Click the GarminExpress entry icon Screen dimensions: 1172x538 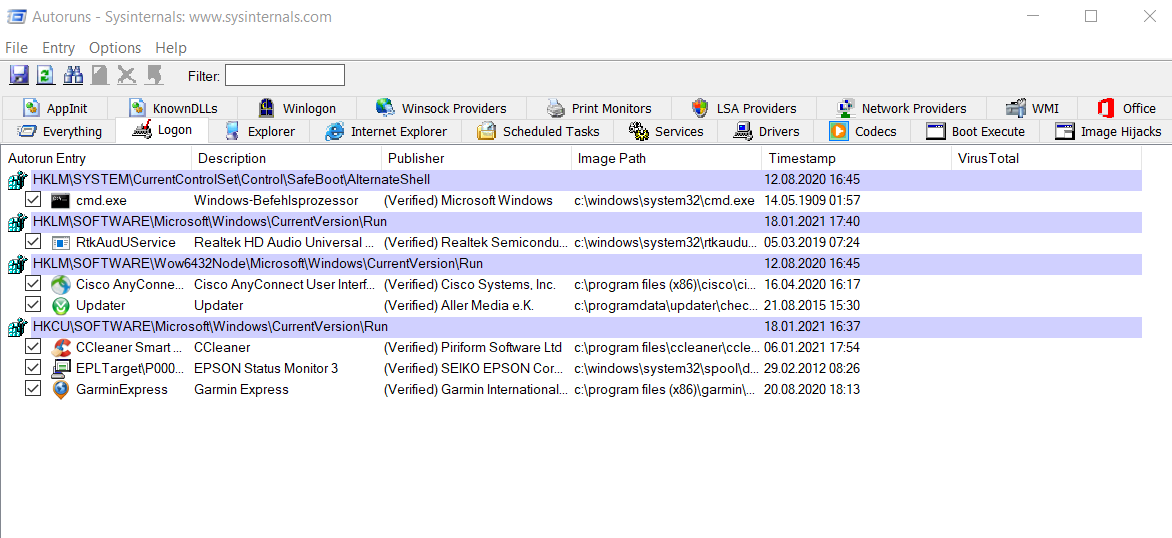(61, 389)
